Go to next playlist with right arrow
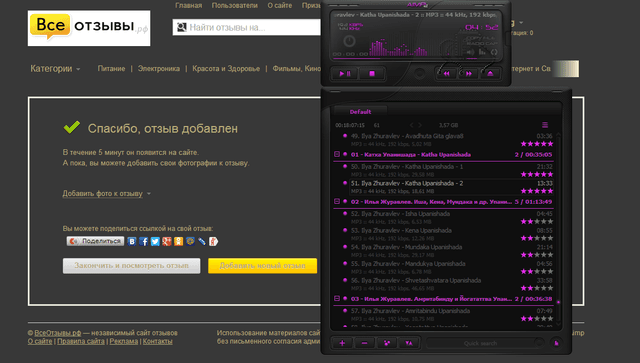The width and height of the screenshot is (640, 363). 420,125
